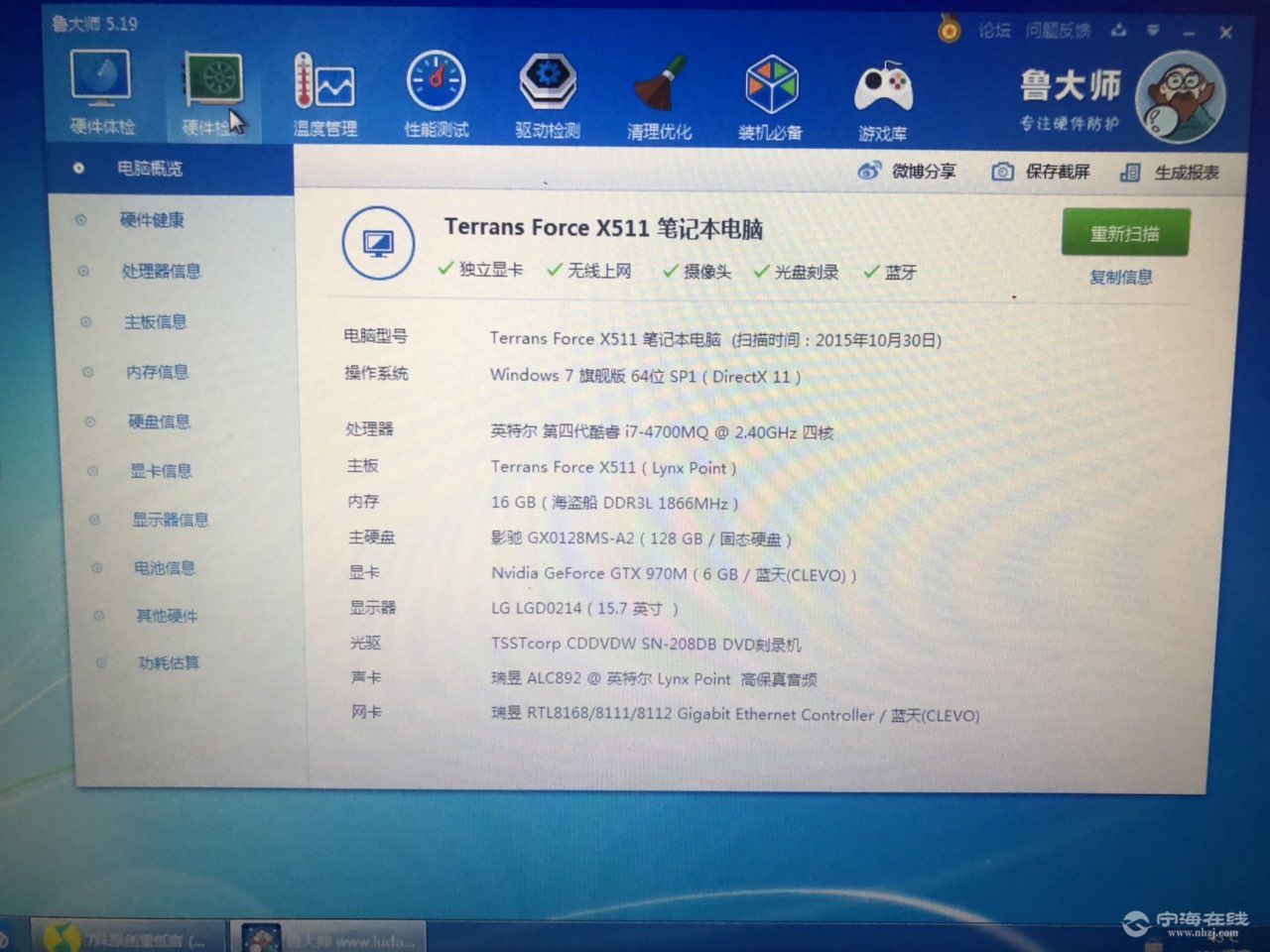Open 硬件检测 hardware detection icon
Image resolution: width=1270 pixels, height=952 pixels.
pyautogui.click(x=212, y=94)
